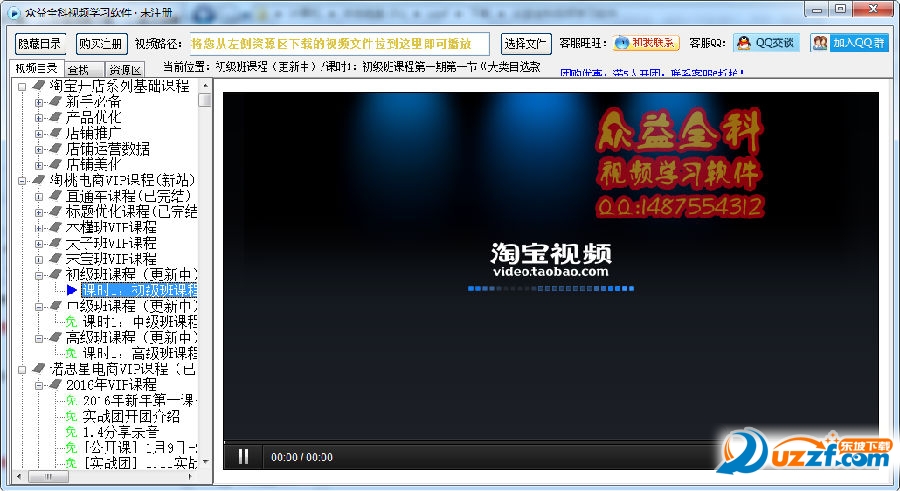This screenshot has width=900, height=491.
Task: Click the book icon beside 直通车课程
Action: (x=55, y=195)
